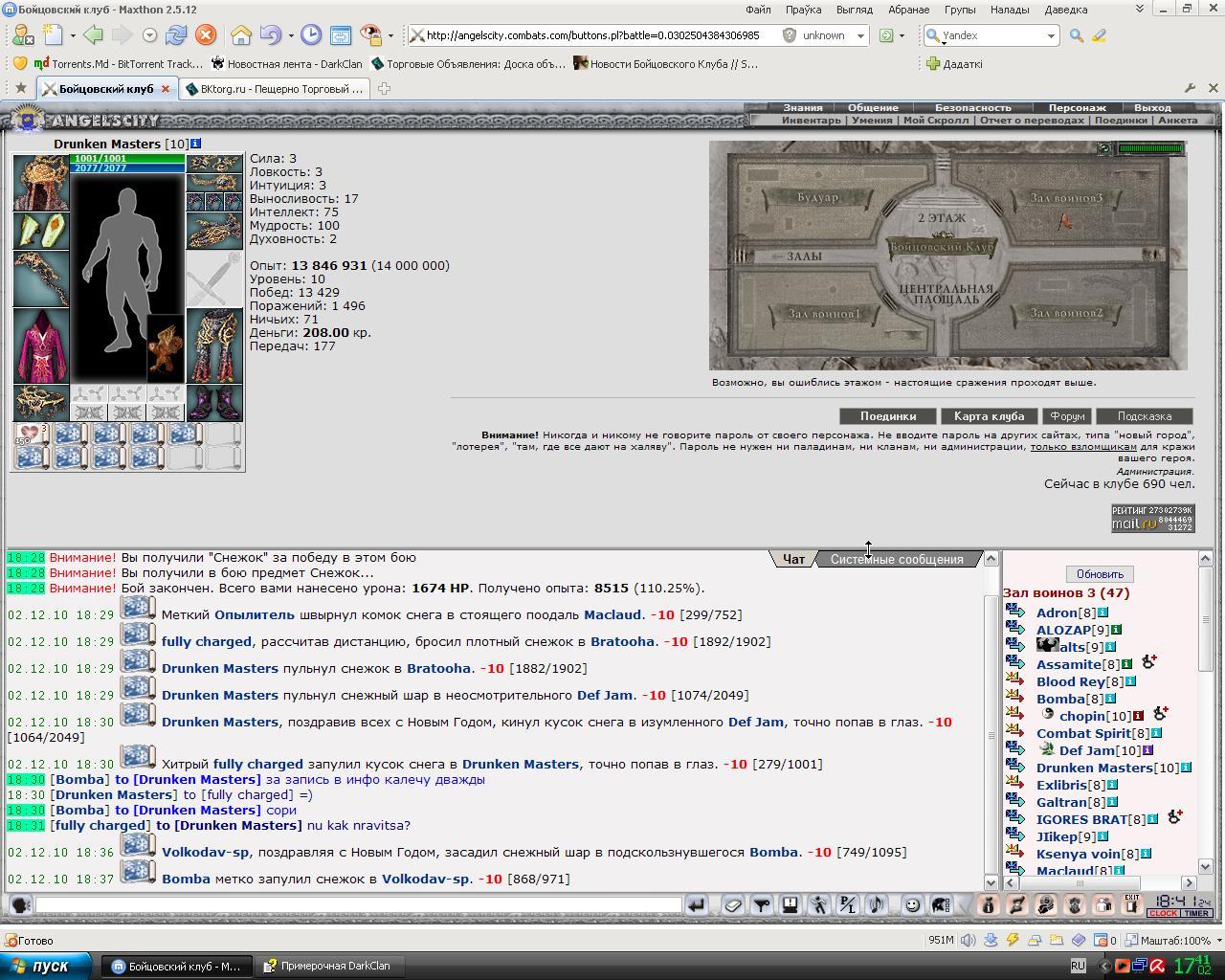Click the Обновить button

pyautogui.click(x=1100, y=574)
